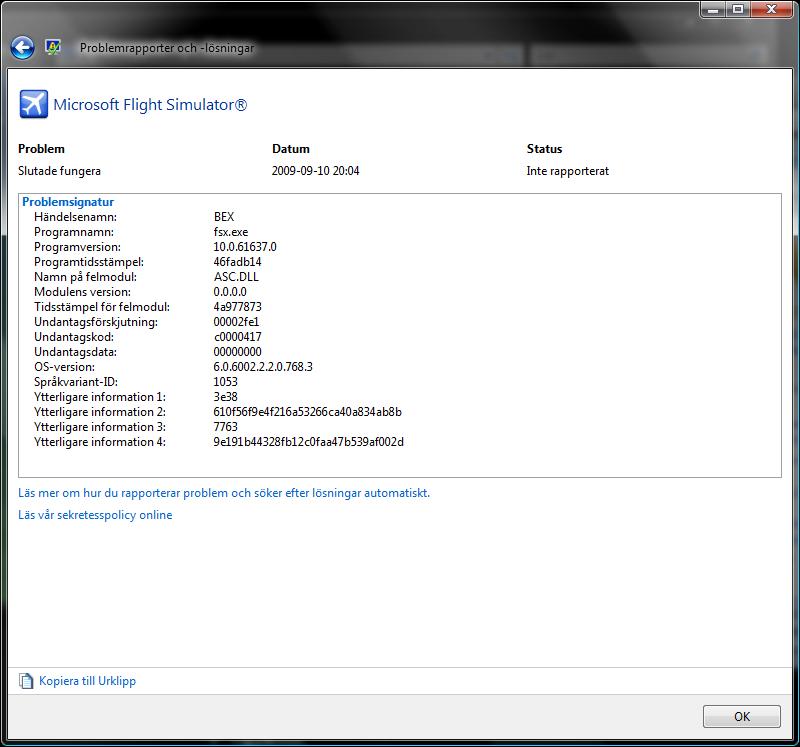Click the Modulens version label

82,292
